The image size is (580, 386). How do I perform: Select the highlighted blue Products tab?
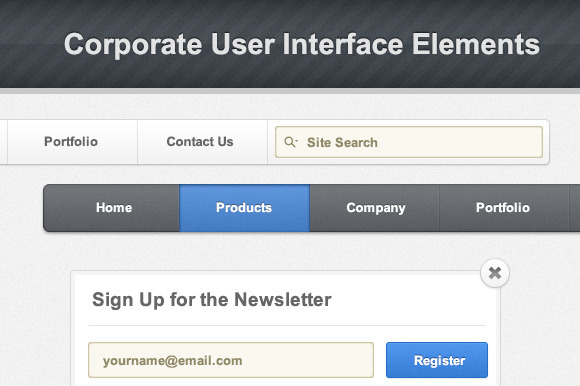pos(244,208)
